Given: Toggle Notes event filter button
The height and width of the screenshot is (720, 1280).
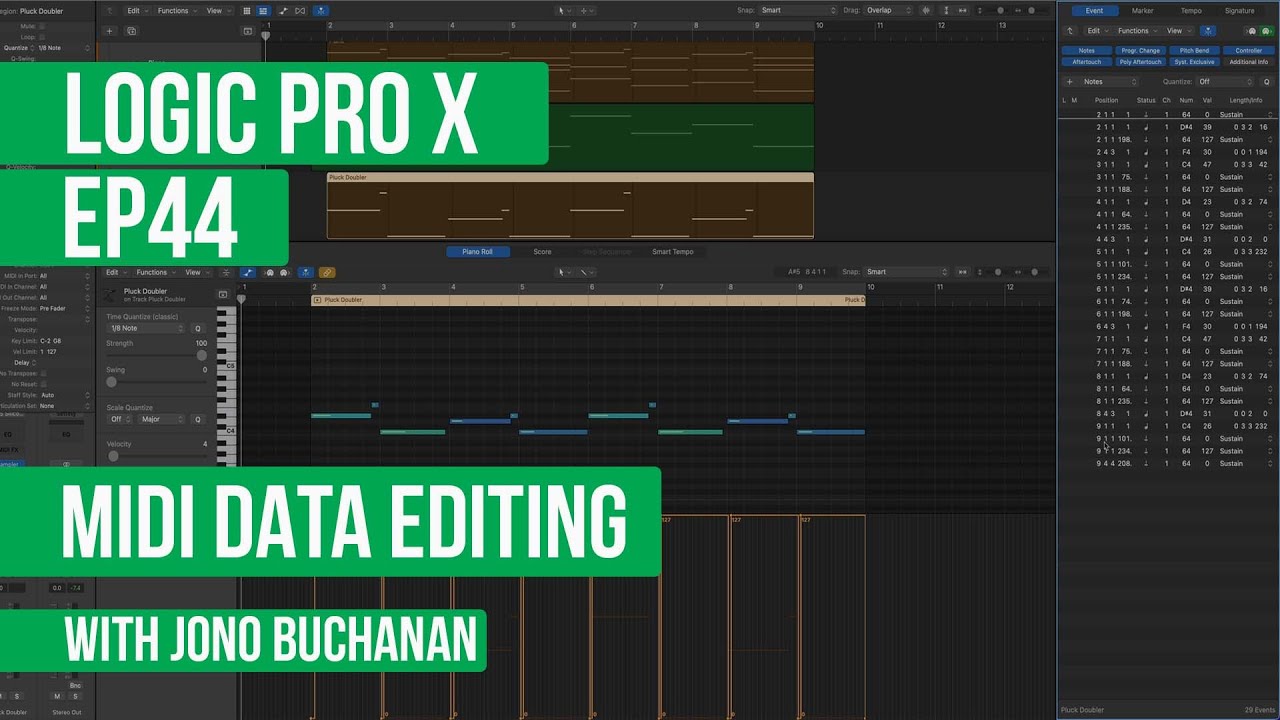Looking at the screenshot, I should point(1086,50).
